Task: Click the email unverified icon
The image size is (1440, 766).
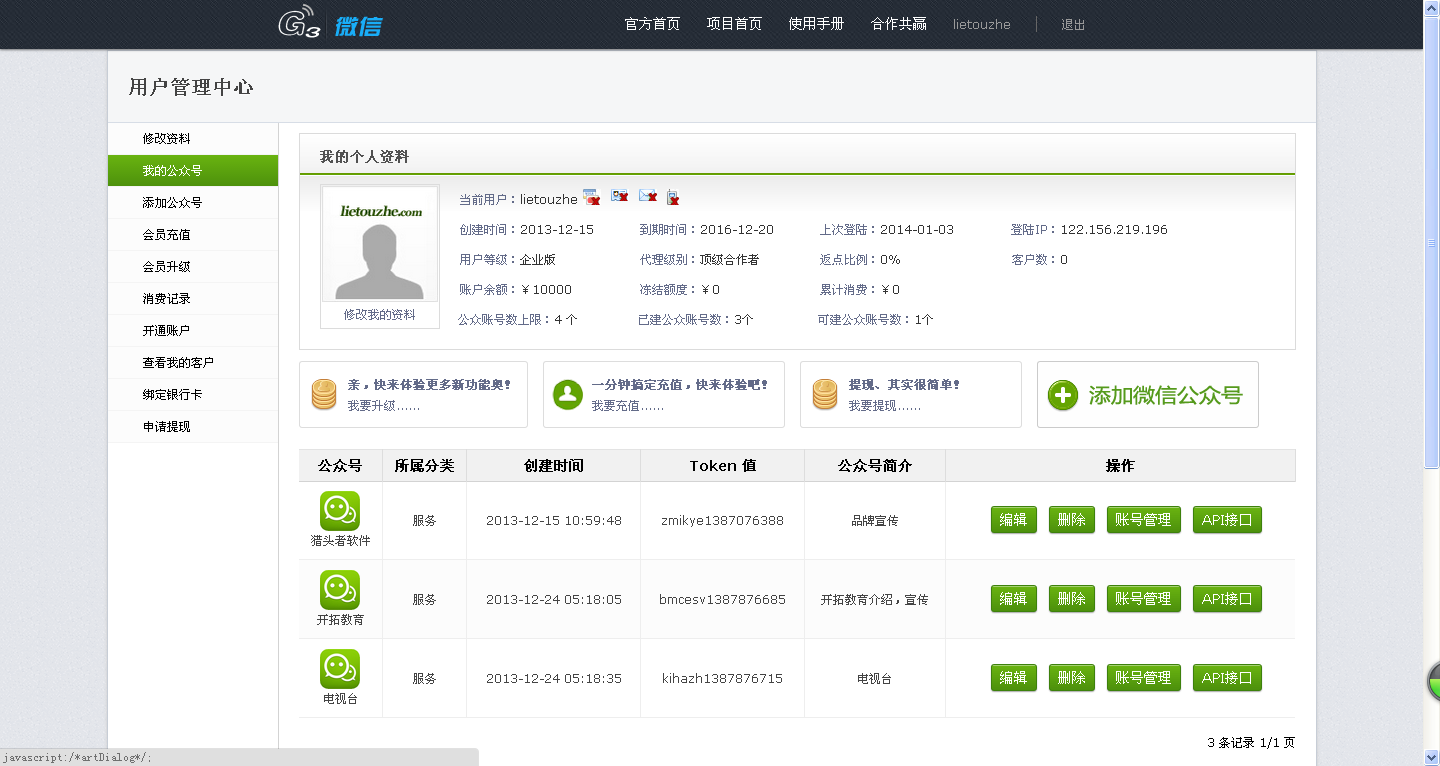Action: click(647, 196)
